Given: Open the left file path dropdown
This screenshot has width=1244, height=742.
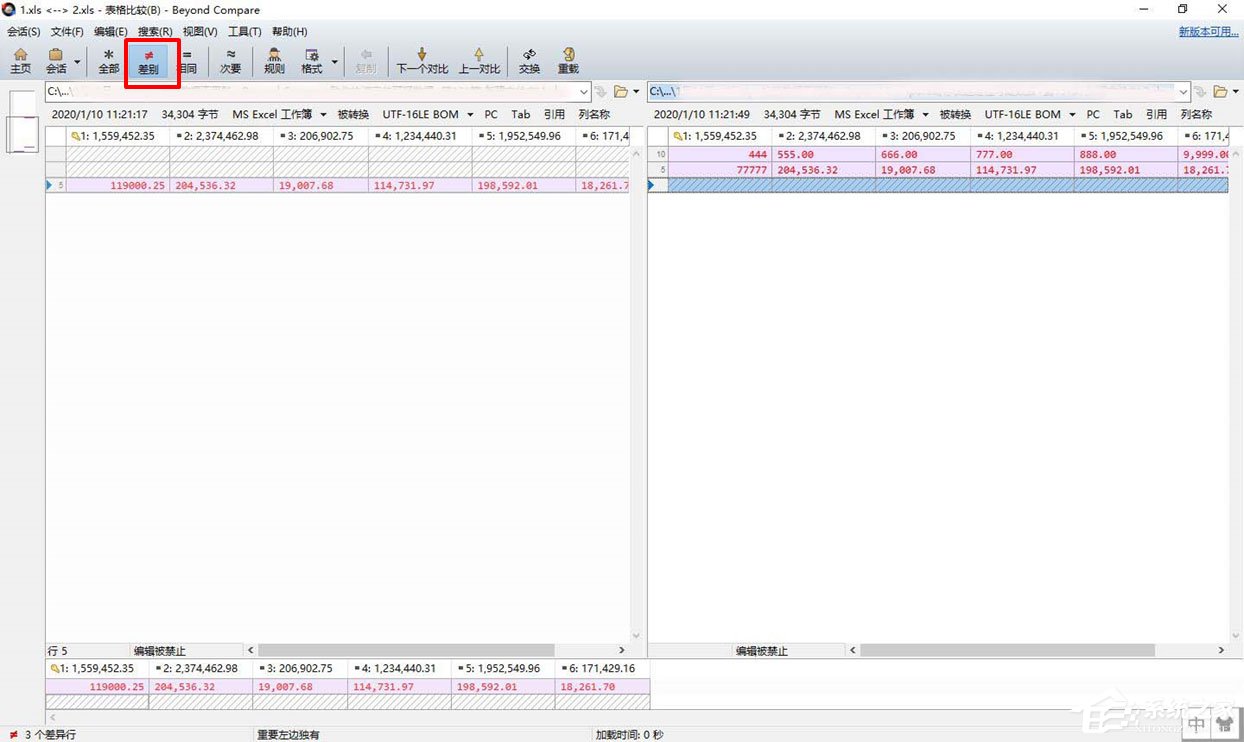Looking at the screenshot, I should [584, 92].
